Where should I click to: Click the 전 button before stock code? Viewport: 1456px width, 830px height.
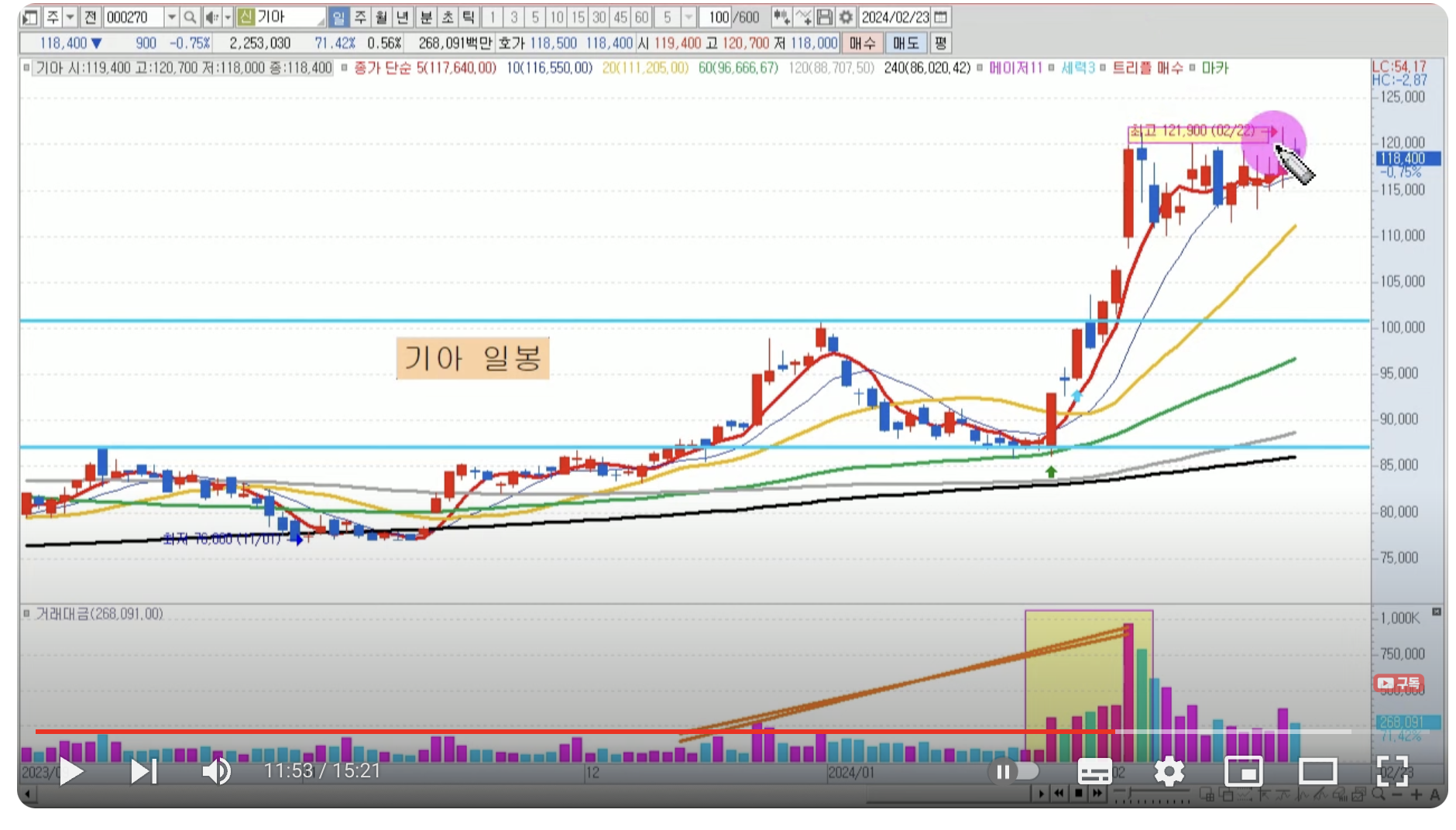(x=91, y=17)
